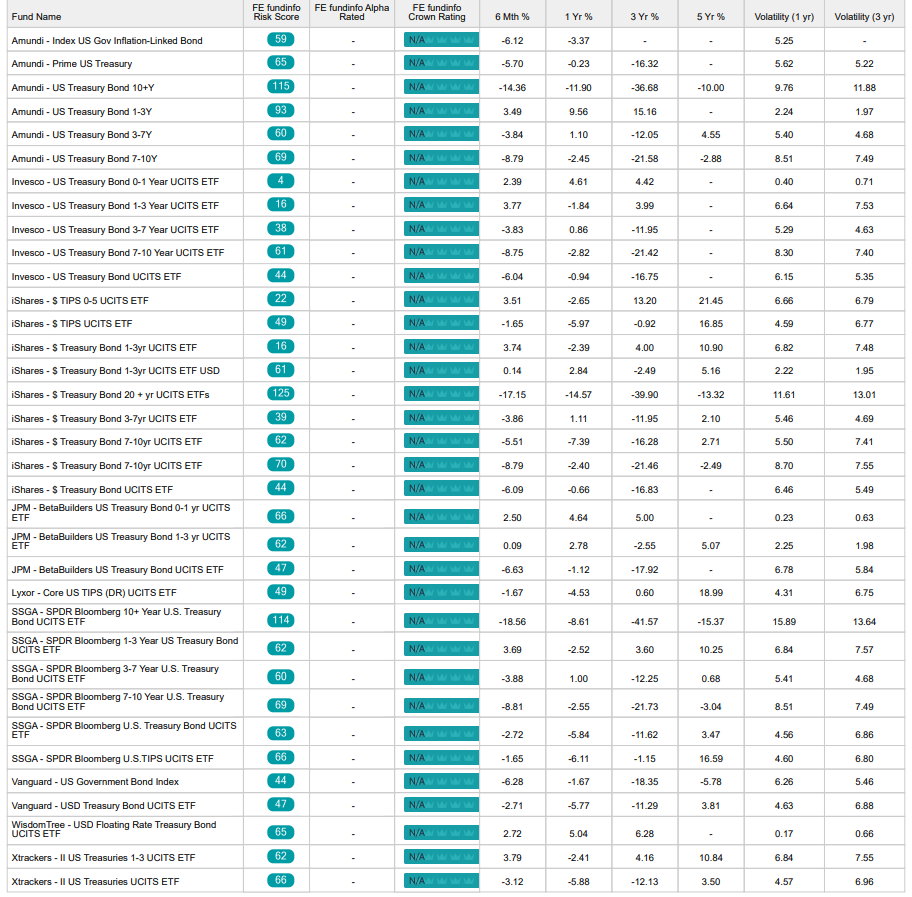Open iShares - $ TIPS 0-5 UCITS ETF

click(x=80, y=301)
